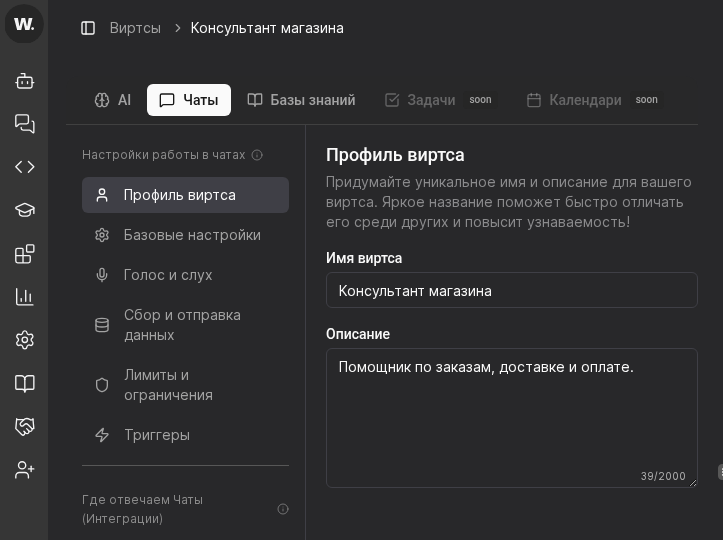Open the blocks widgets sidebar icon
Screen dimensions: 723x540
pyautogui.click(x=24, y=254)
